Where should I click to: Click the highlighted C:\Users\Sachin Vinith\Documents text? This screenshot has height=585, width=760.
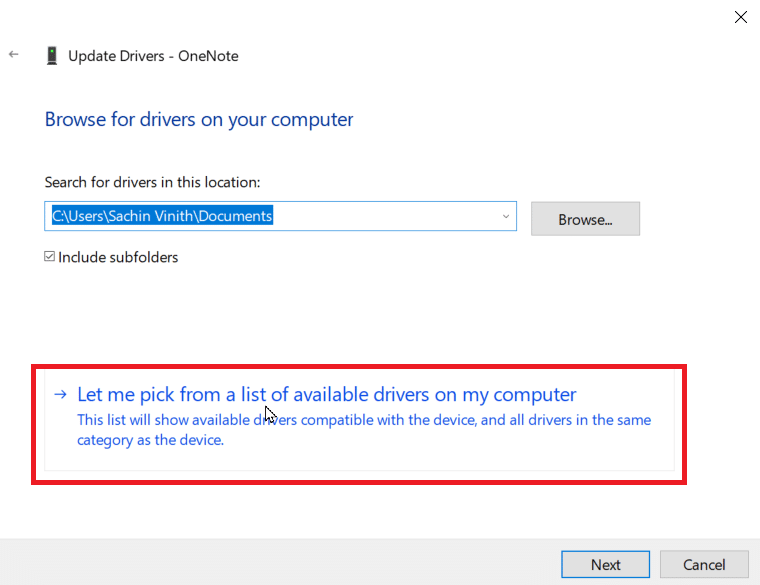(x=162, y=216)
